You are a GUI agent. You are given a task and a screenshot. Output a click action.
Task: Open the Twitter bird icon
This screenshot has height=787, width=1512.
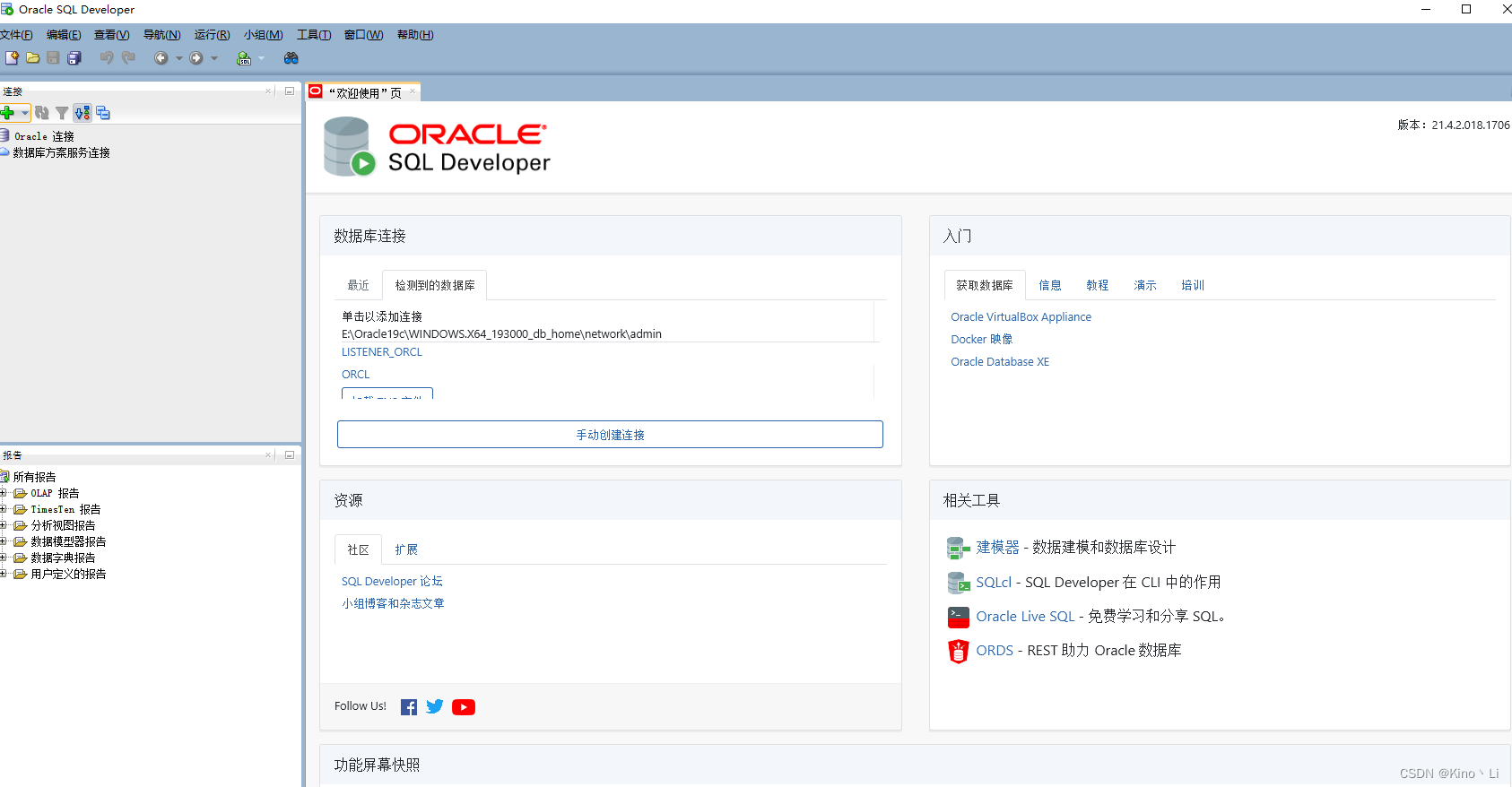[x=435, y=706]
